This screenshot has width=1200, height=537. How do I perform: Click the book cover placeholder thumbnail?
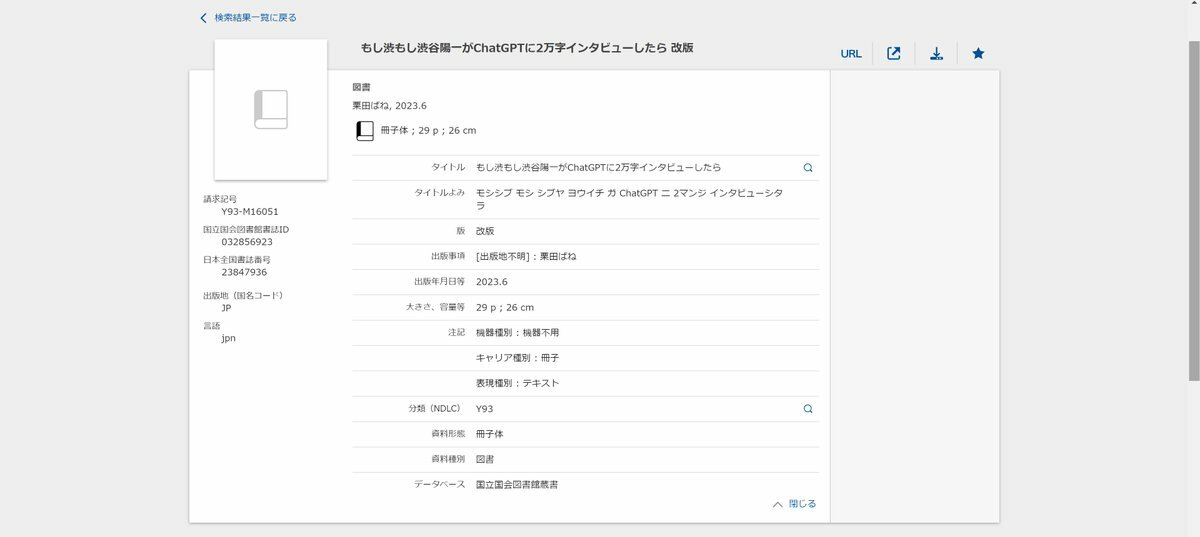271,109
